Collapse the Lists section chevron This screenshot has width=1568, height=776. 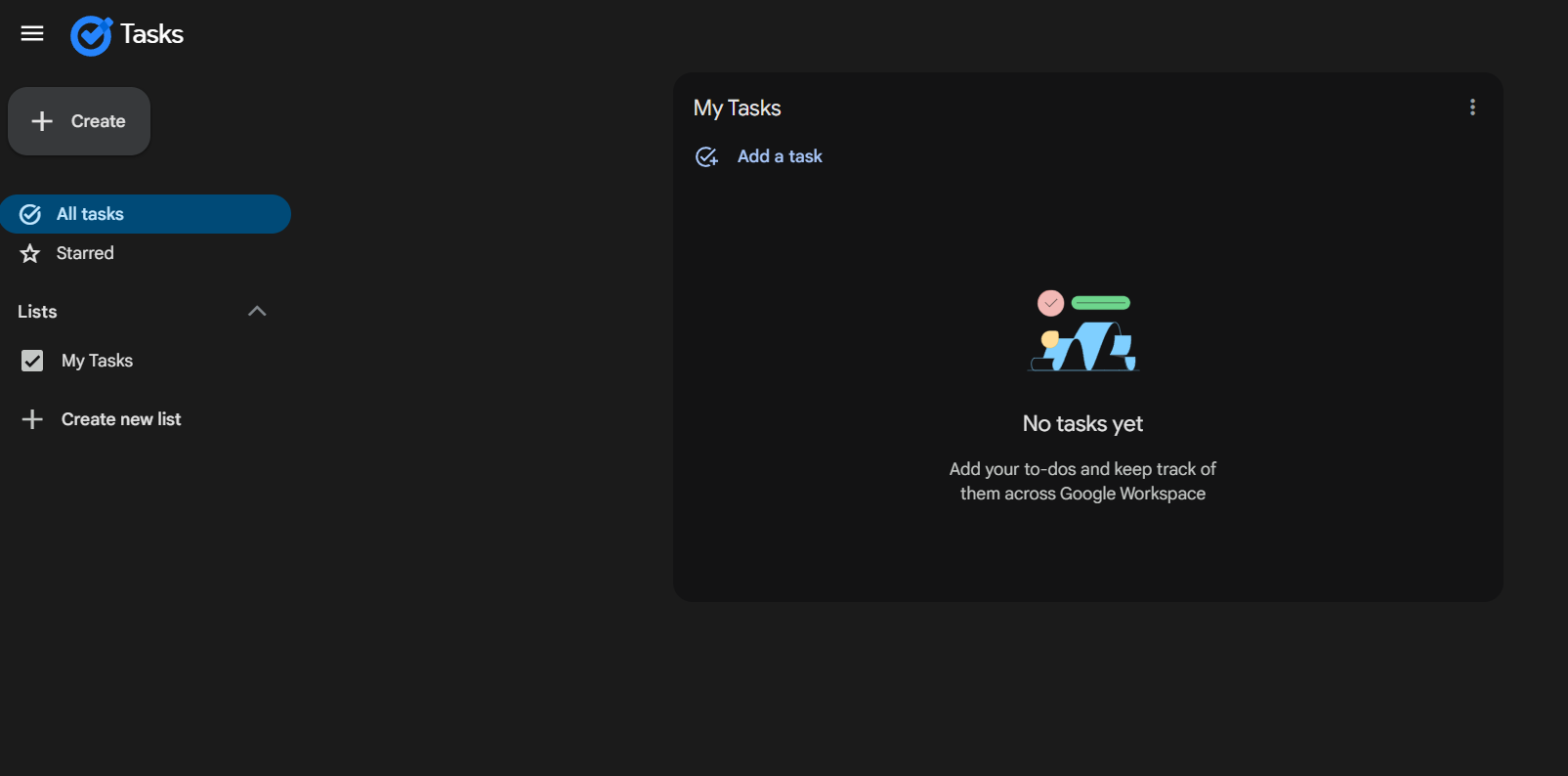click(257, 311)
